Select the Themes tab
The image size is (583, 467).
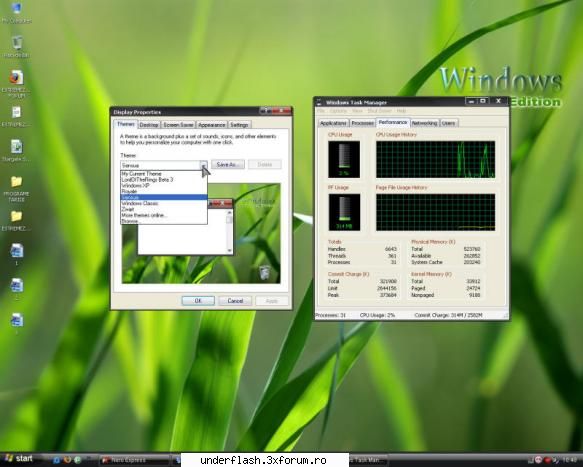coord(126,124)
